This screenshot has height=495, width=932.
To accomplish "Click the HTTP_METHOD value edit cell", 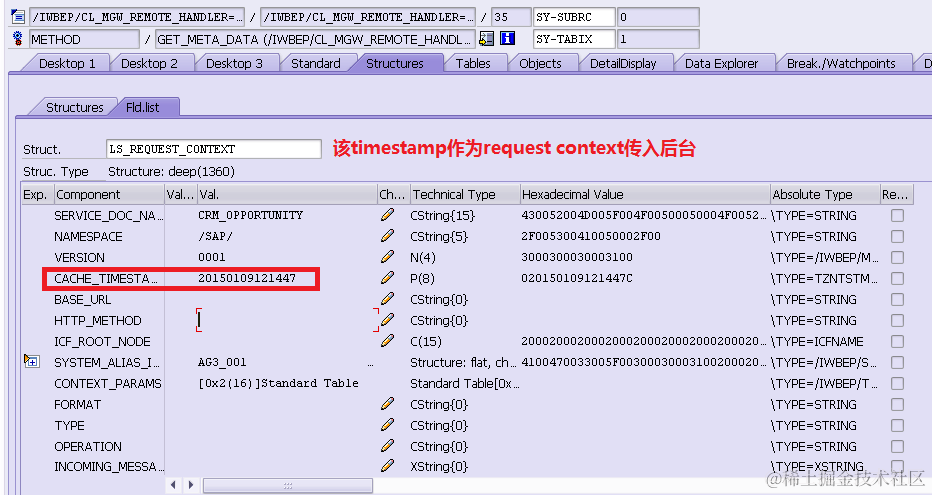I will 288,320.
